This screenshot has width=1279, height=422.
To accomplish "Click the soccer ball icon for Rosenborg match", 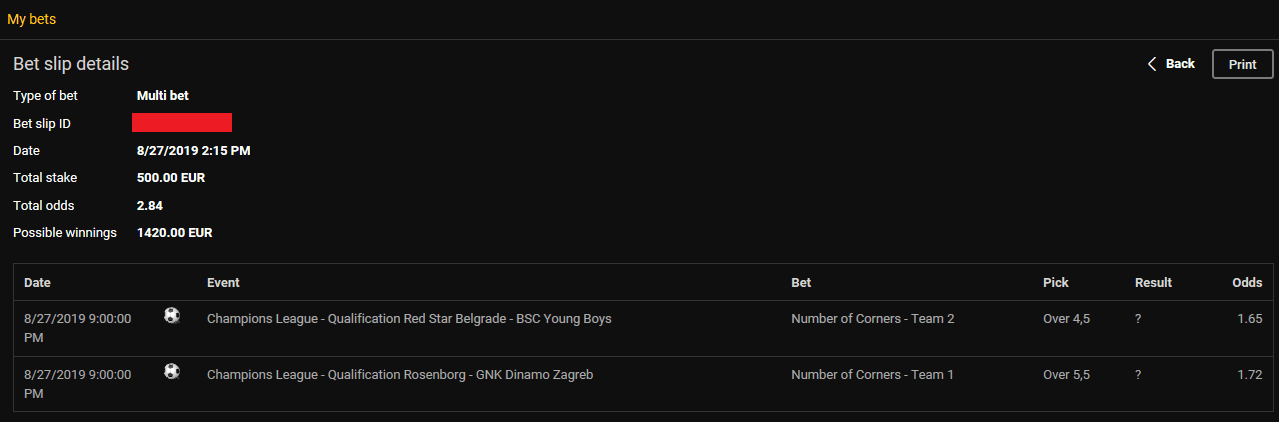I will [172, 372].
